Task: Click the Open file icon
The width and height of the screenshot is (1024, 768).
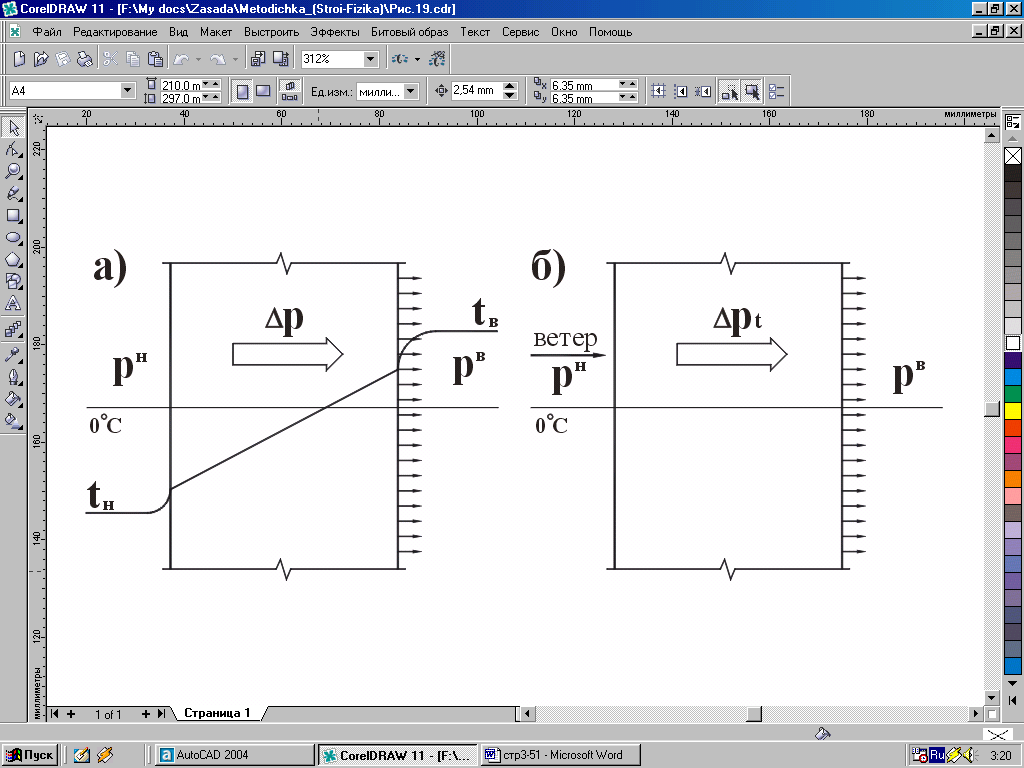Action: pyautogui.click(x=41, y=59)
